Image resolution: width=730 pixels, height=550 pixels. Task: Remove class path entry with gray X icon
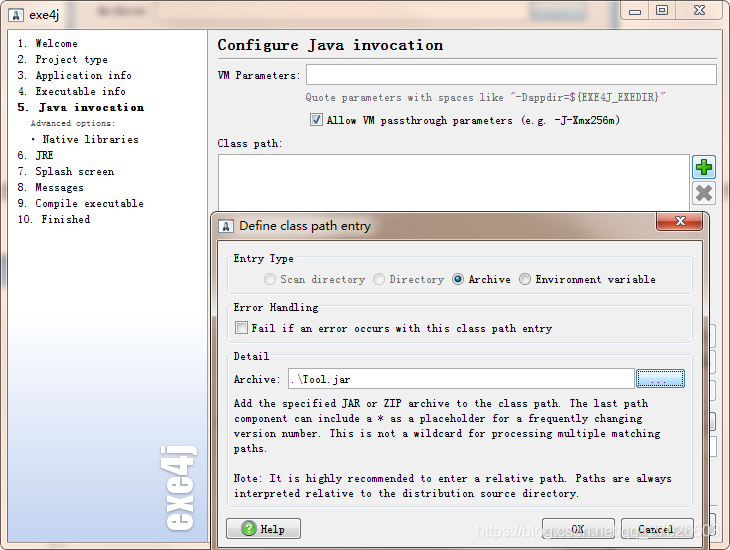click(x=703, y=193)
